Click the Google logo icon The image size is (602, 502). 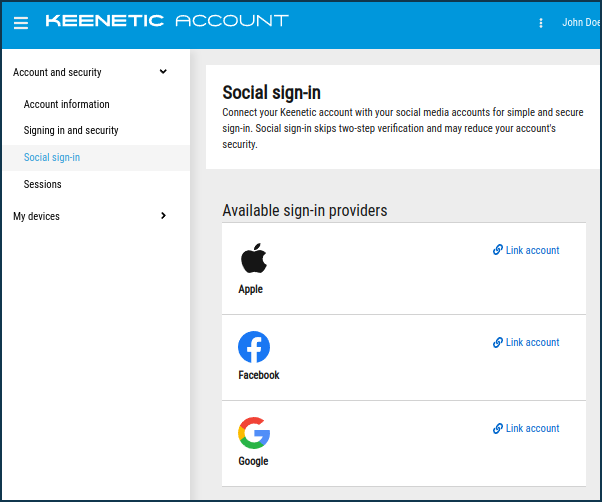(254, 433)
